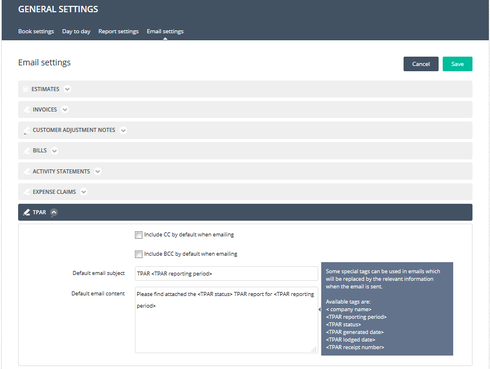This screenshot has height=369, width=490.
Task: Select the Email settings tab
Action: 165,31
